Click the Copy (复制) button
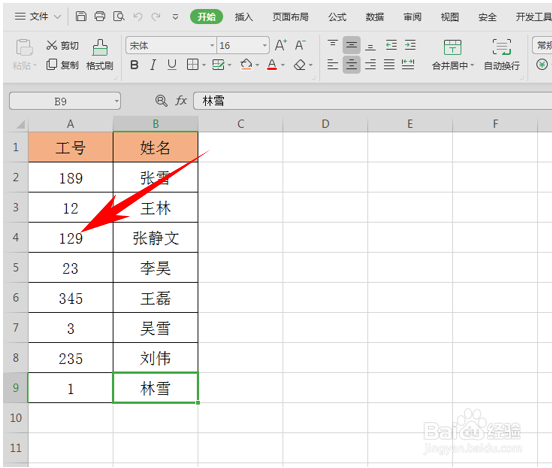 (62, 65)
